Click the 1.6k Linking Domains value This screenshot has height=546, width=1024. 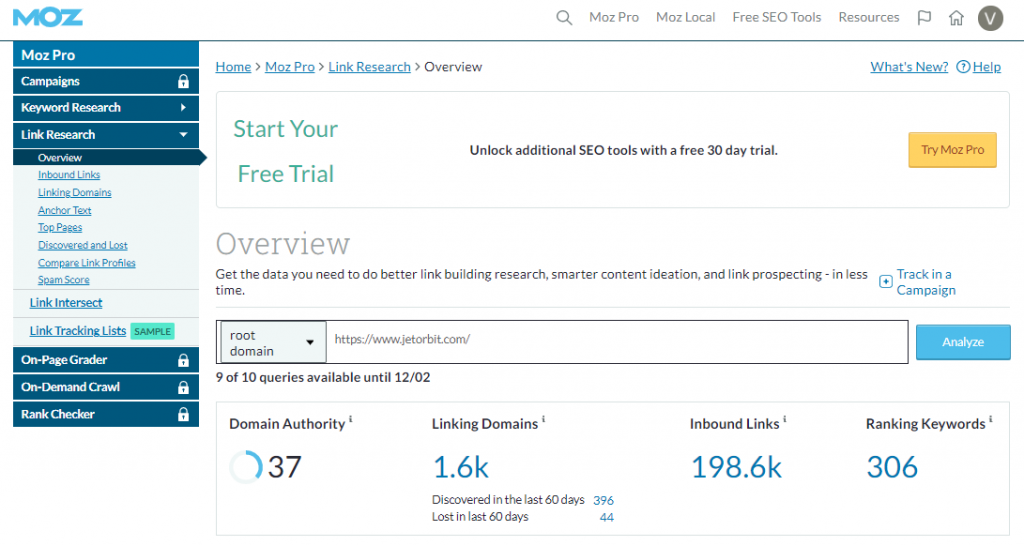(460, 467)
